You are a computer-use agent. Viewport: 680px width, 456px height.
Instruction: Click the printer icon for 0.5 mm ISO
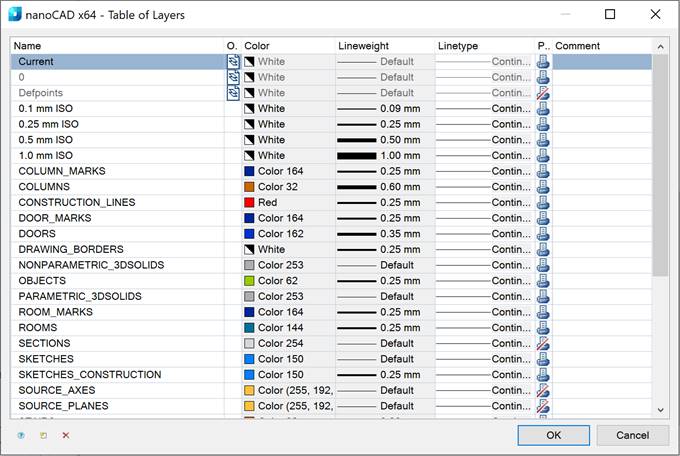[543, 140]
